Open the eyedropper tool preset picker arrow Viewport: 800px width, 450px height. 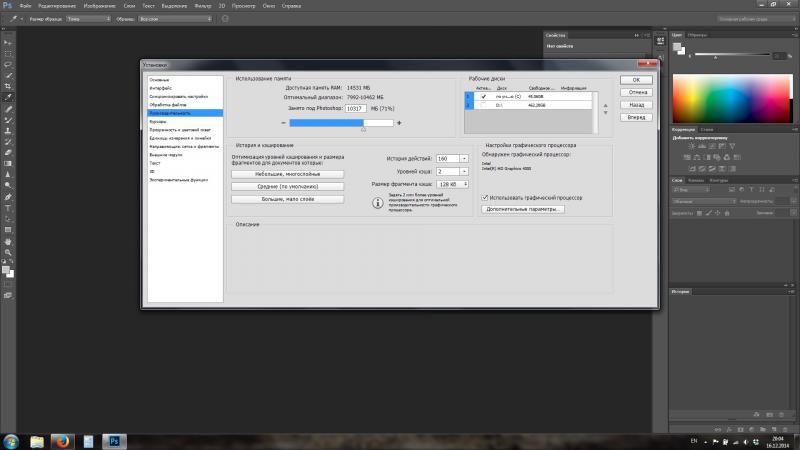coord(21,19)
